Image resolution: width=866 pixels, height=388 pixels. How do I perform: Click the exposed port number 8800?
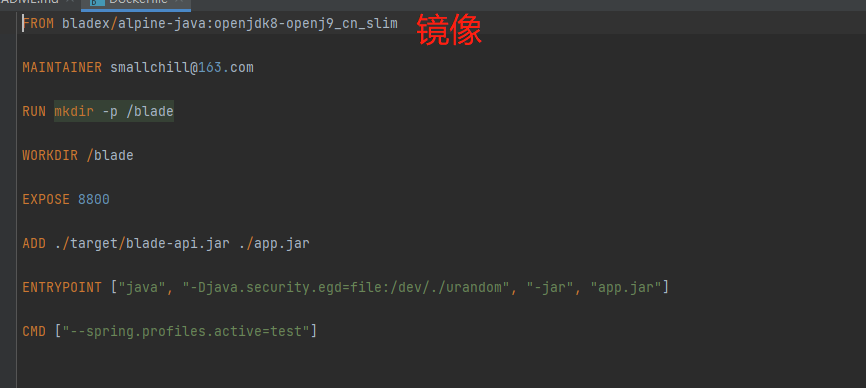[x=94, y=200]
